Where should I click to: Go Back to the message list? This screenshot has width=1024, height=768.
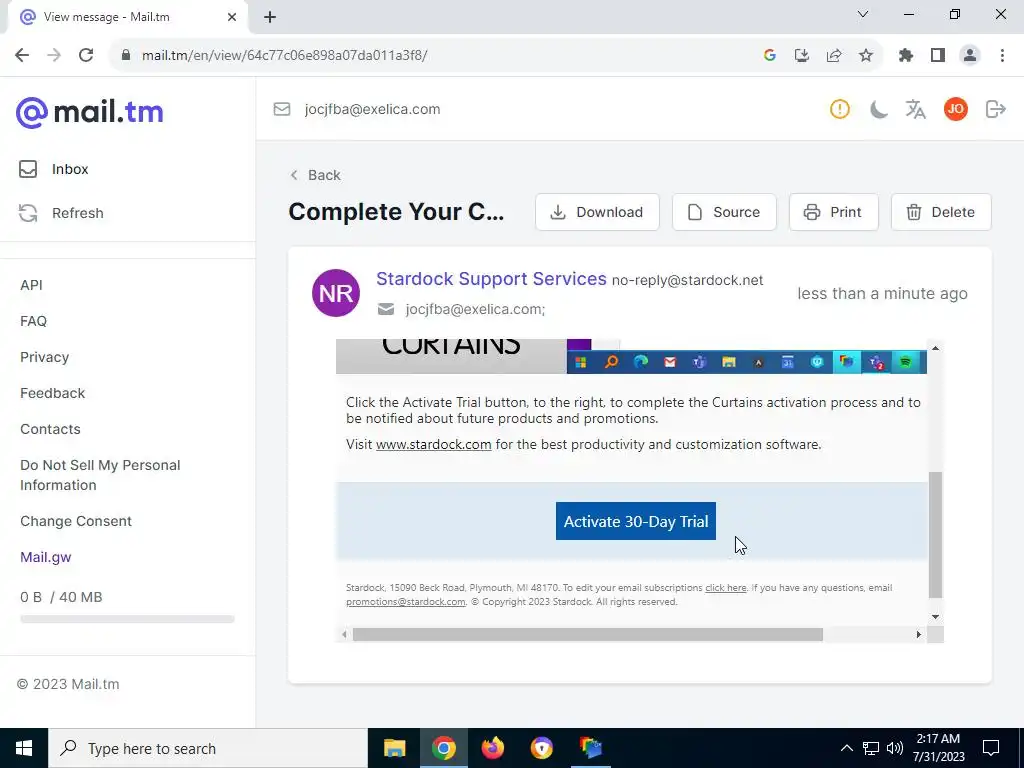[315, 175]
